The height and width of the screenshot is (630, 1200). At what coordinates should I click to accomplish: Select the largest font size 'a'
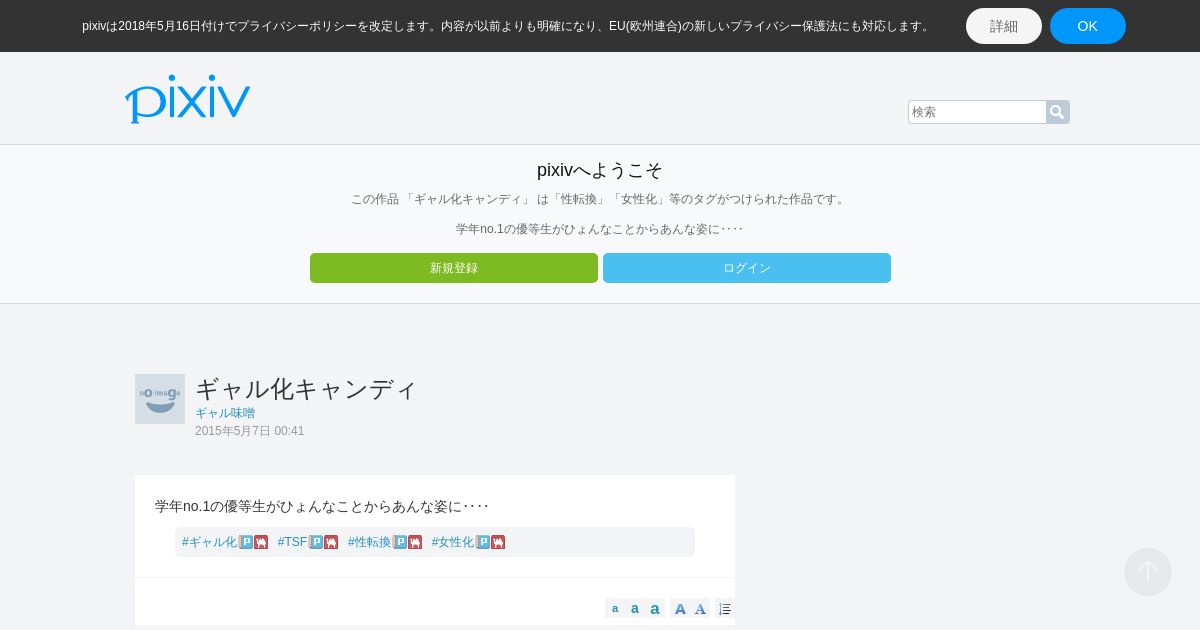click(655, 608)
